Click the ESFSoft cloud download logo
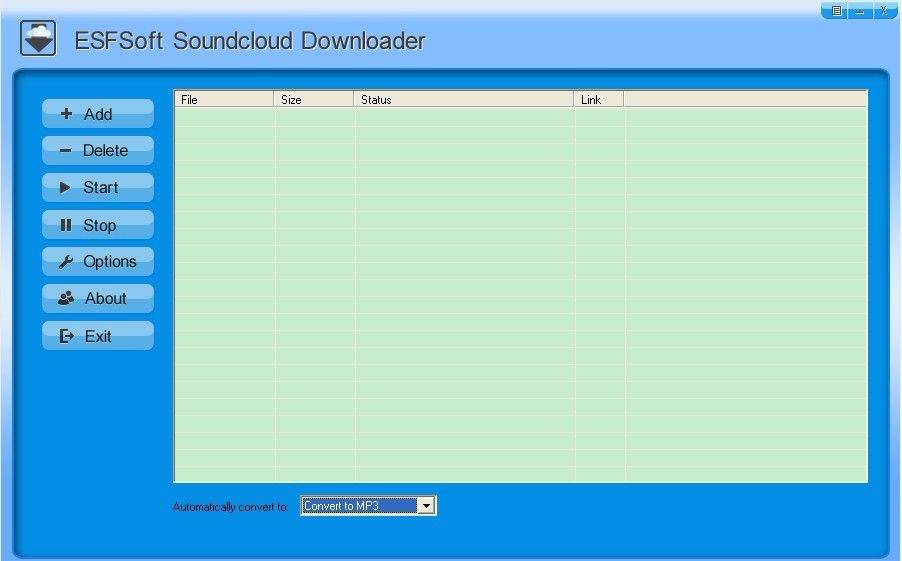This screenshot has height=561, width=902. point(38,39)
